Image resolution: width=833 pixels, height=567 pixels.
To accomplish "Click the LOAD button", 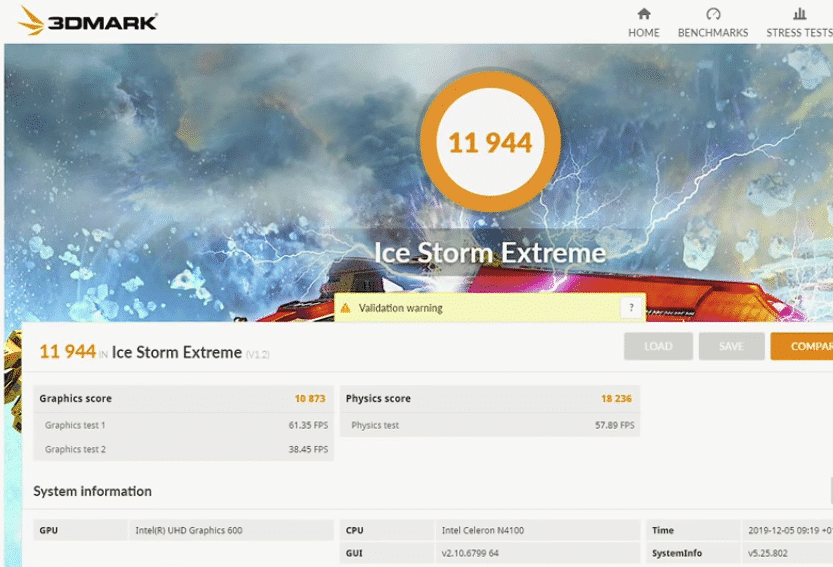I will [x=658, y=346].
